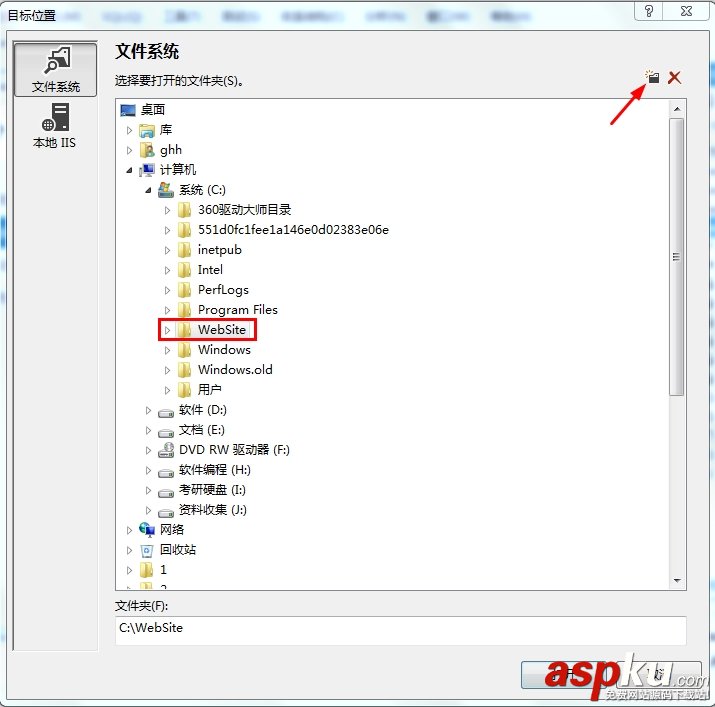
Task: Click the help question mark button
Action: (x=648, y=11)
